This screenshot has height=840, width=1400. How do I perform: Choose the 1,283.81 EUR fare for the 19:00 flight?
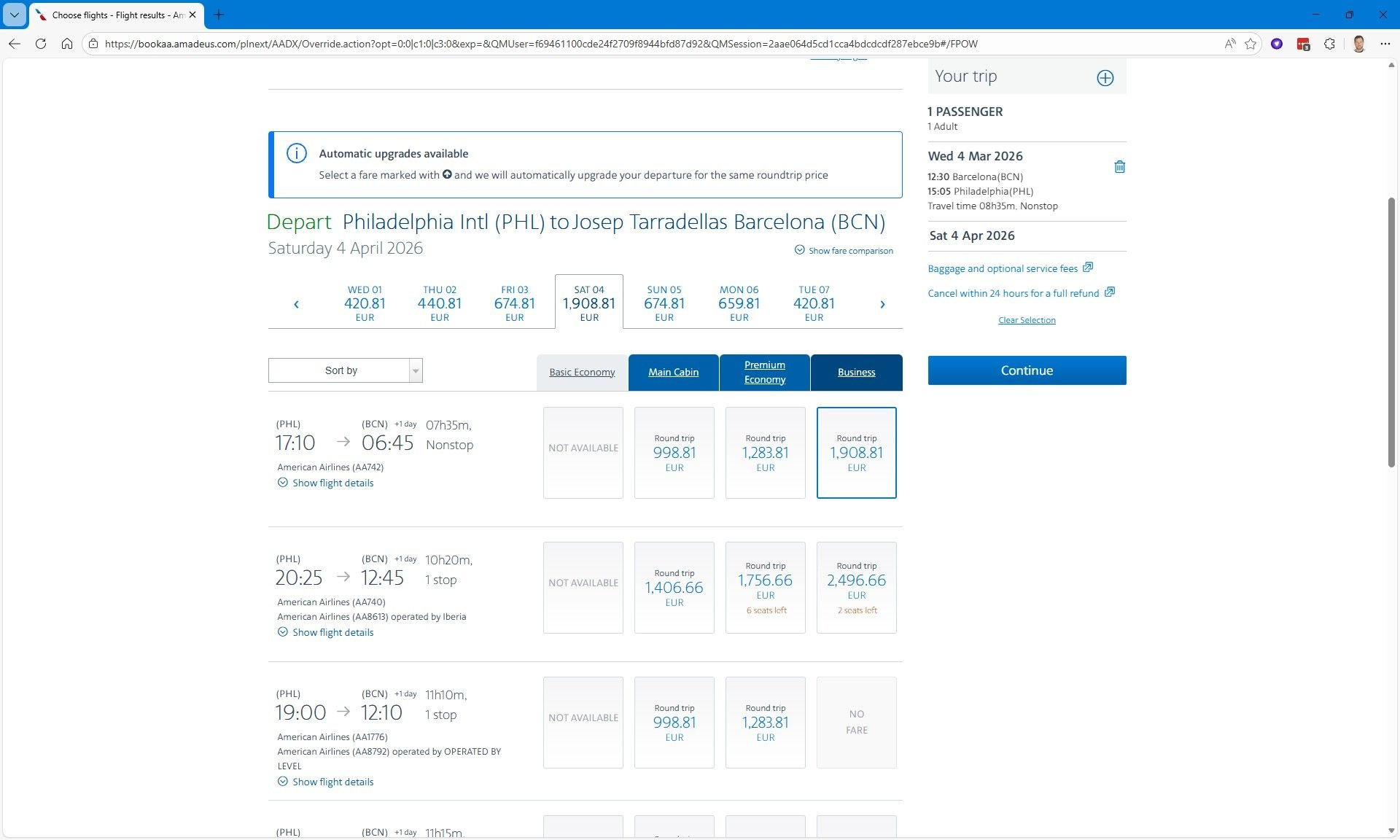pyautogui.click(x=765, y=722)
